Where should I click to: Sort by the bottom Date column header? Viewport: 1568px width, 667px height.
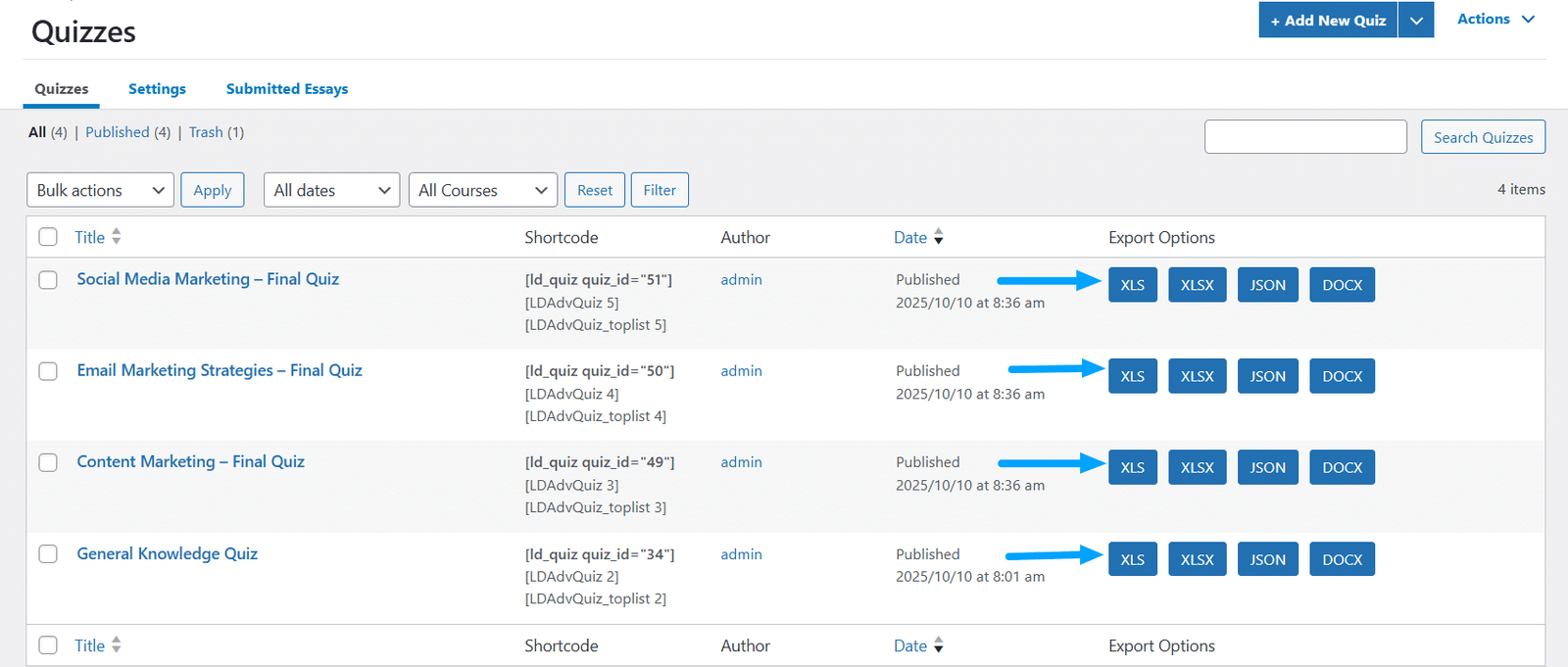click(910, 645)
